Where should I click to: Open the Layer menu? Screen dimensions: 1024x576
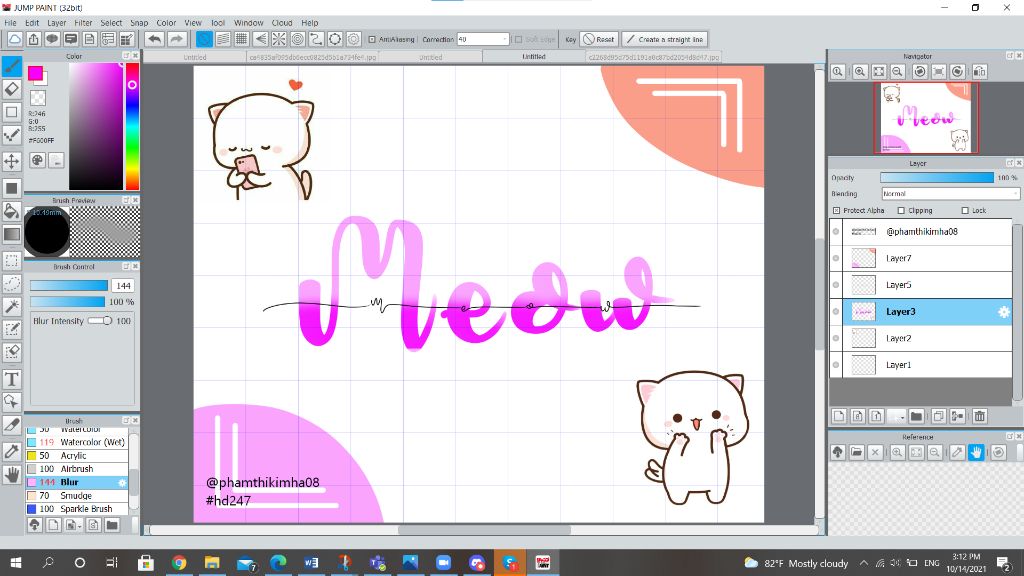click(57, 22)
